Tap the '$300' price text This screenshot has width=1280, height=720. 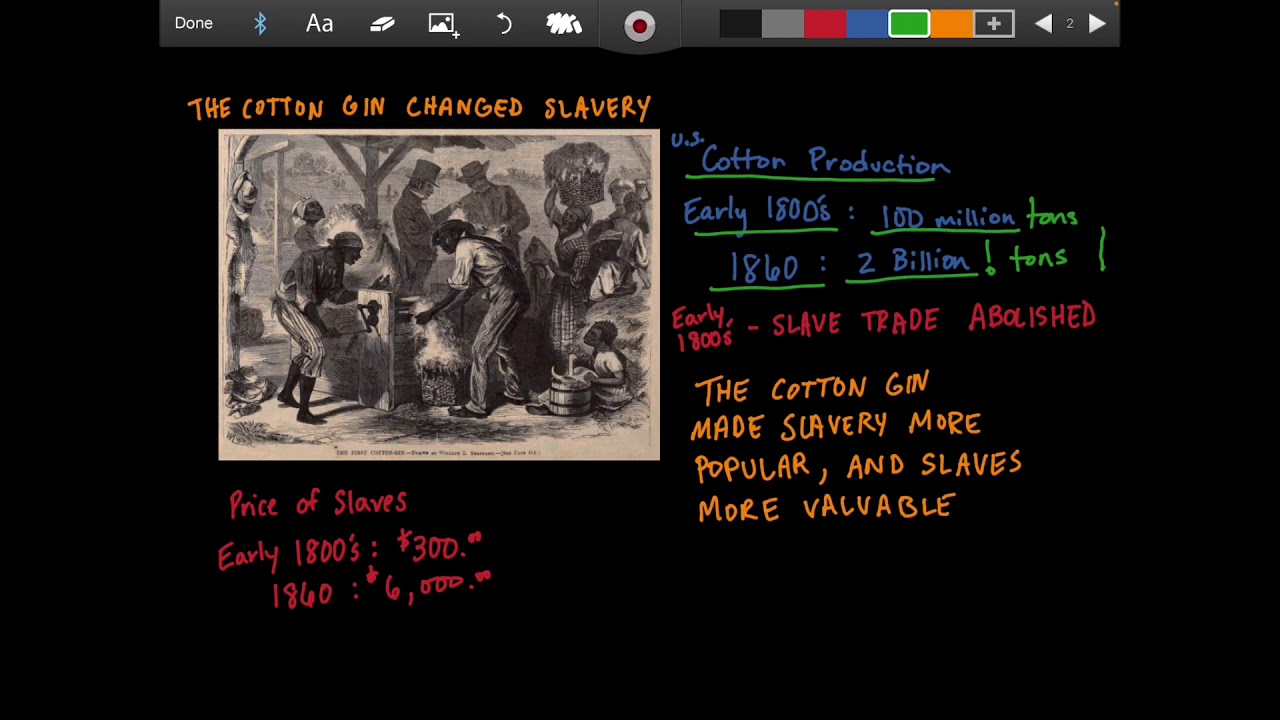pyautogui.click(x=440, y=546)
